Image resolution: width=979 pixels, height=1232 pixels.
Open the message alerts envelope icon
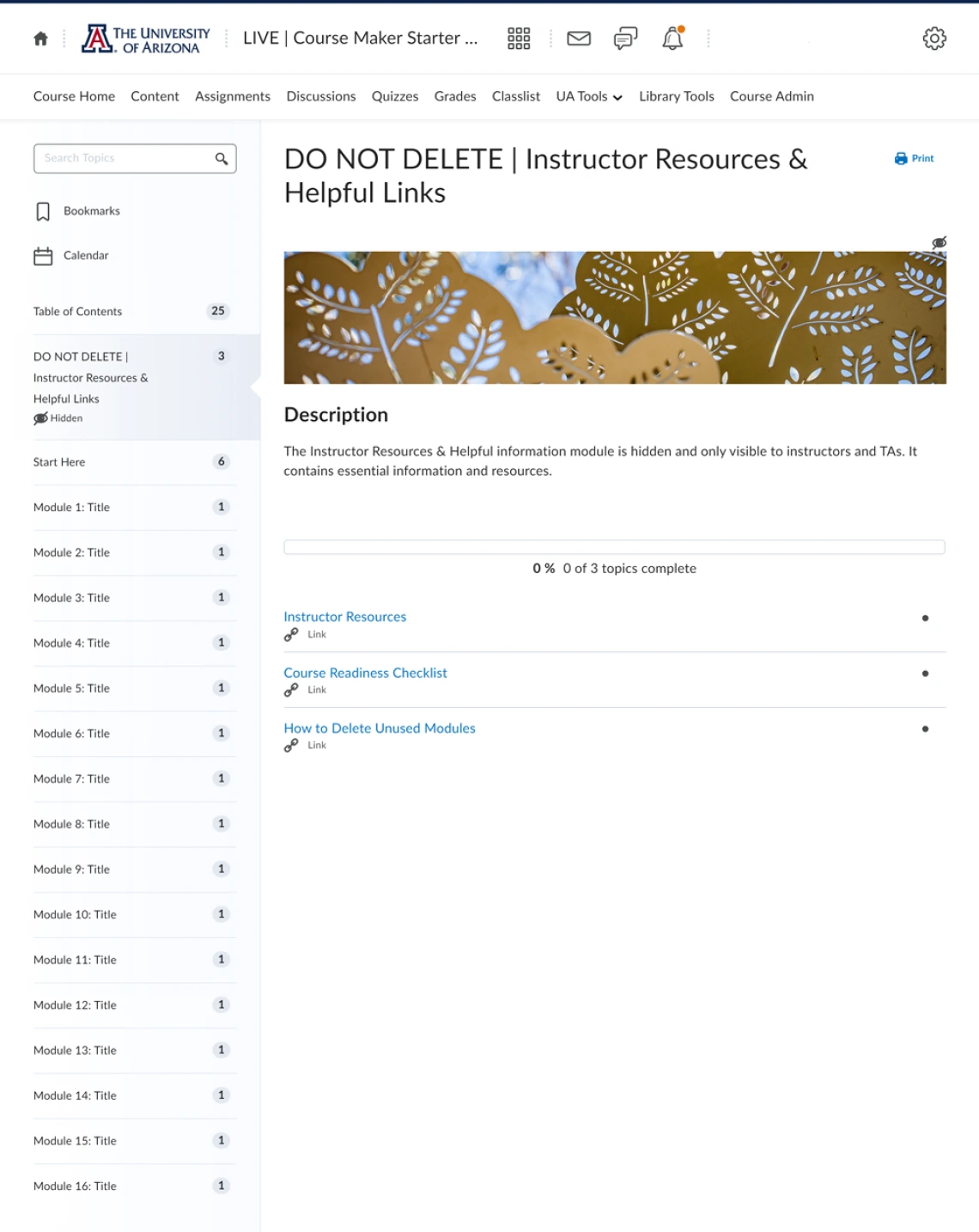tap(579, 39)
